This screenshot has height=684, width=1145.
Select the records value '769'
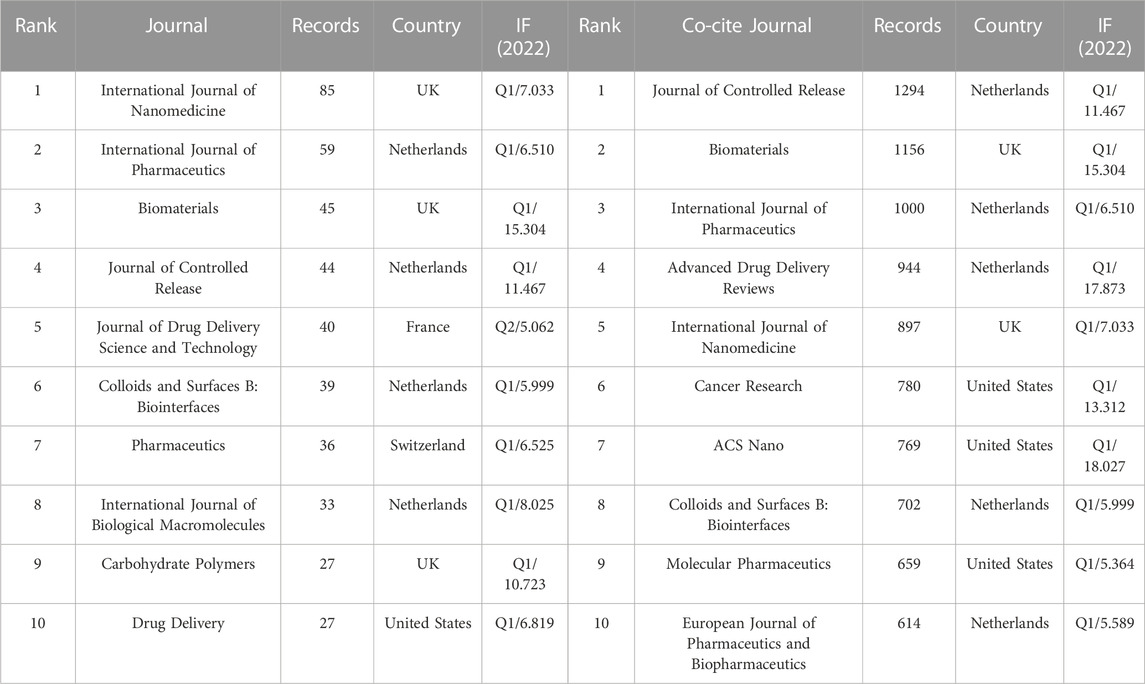pos(908,445)
